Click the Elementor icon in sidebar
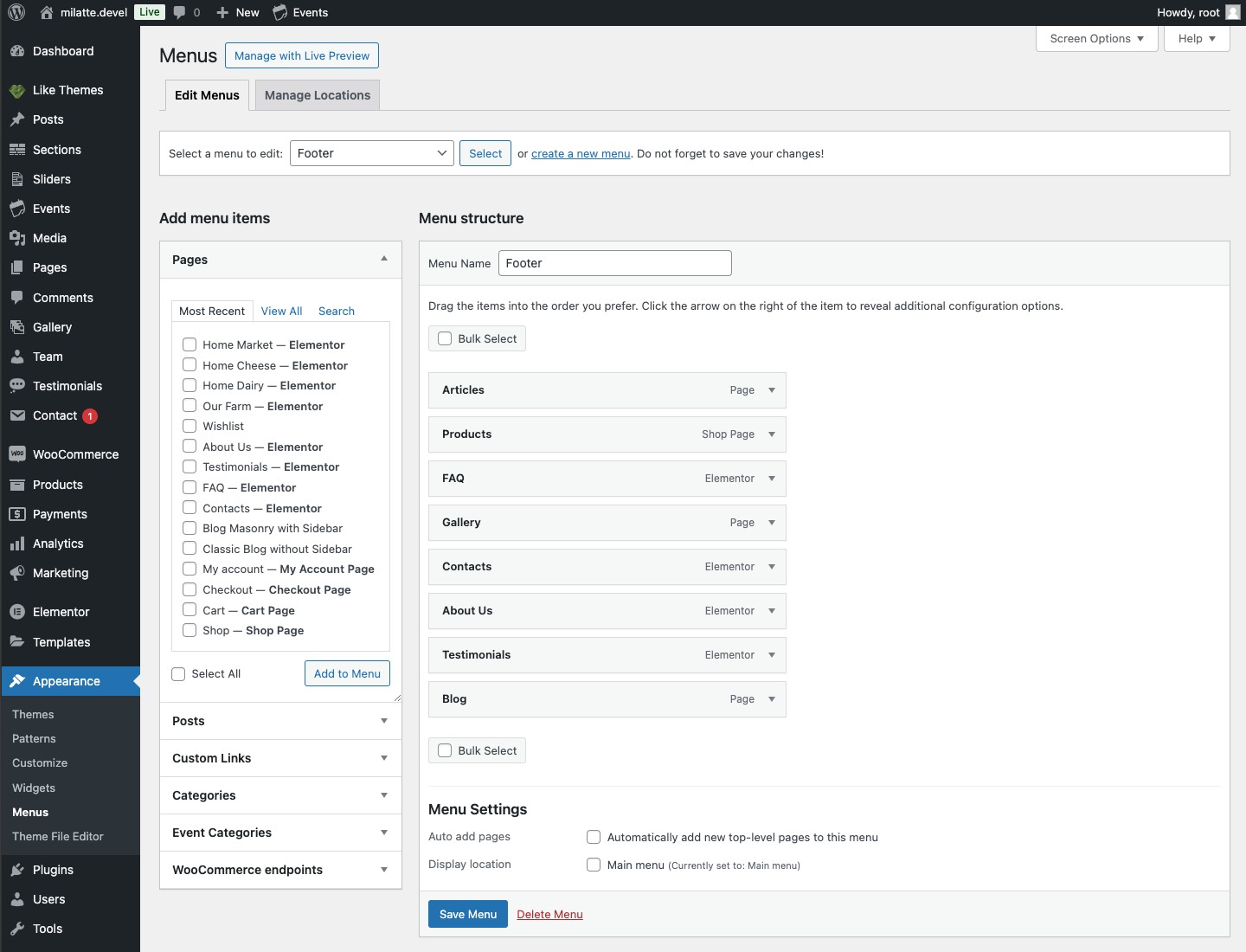The image size is (1246, 952). click(x=17, y=612)
